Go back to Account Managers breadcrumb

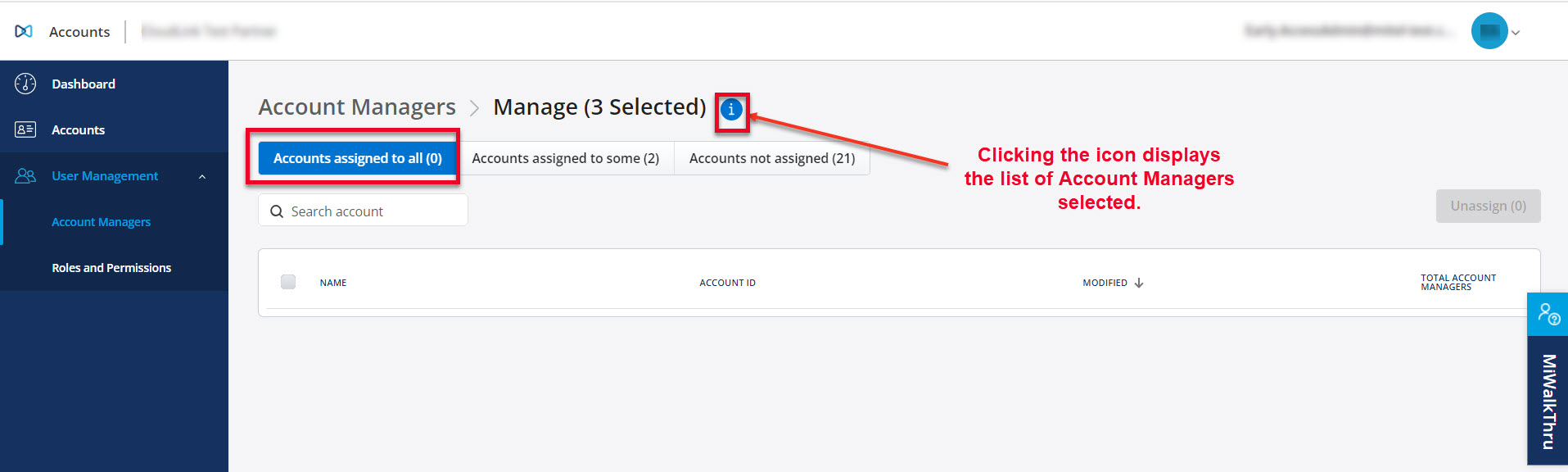(x=357, y=107)
